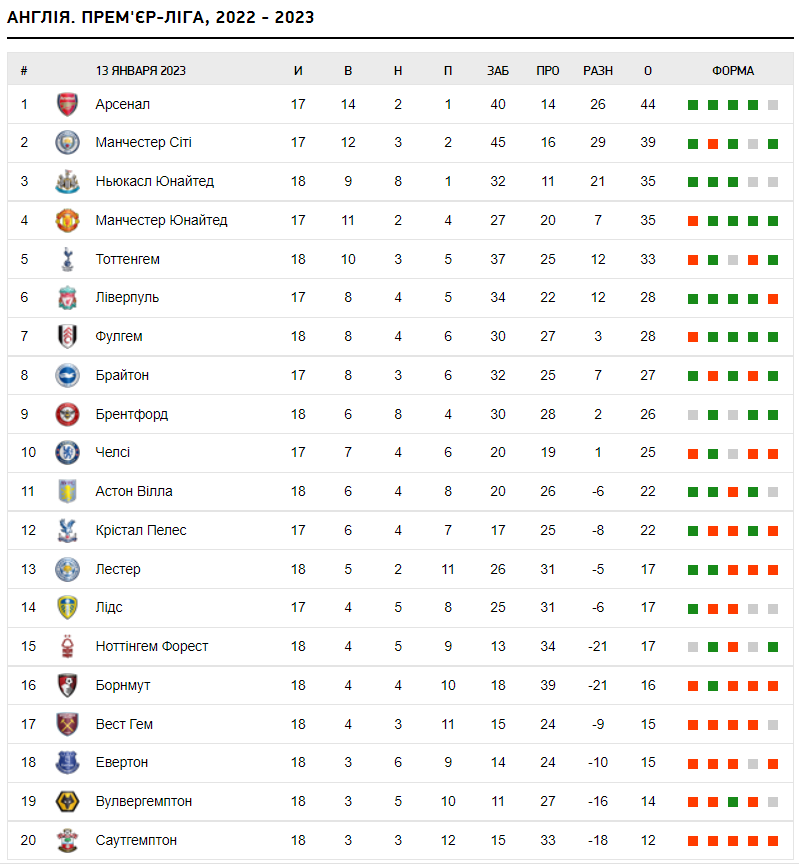Click the ФОРМА column header
The image size is (799, 864).
click(x=733, y=71)
